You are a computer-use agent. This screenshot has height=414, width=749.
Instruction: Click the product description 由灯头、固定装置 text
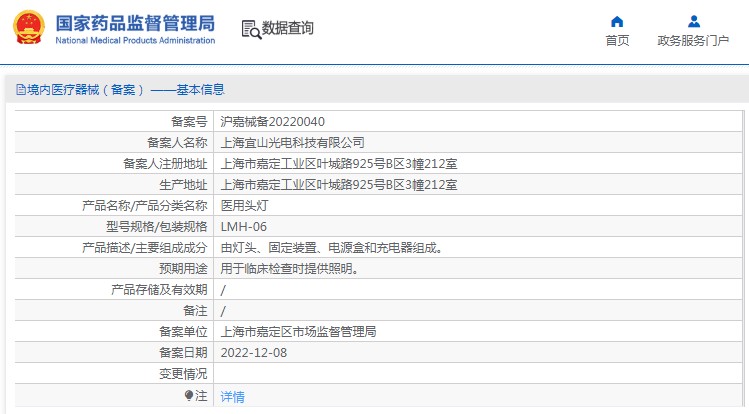click(x=331, y=247)
